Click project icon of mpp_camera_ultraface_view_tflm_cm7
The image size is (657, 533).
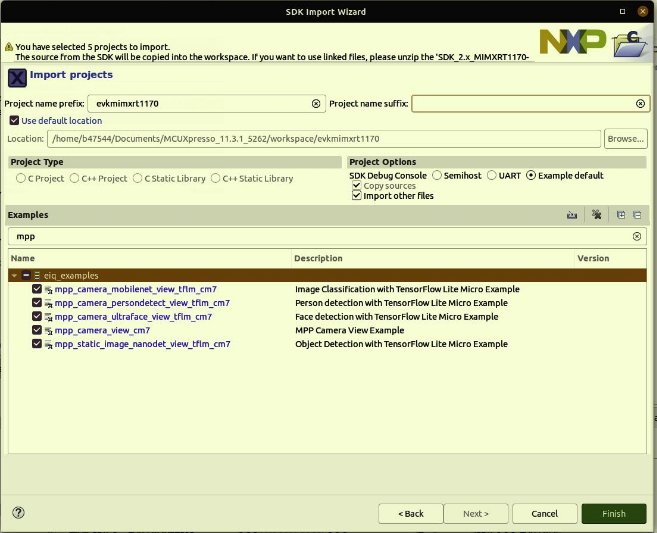click(49, 317)
